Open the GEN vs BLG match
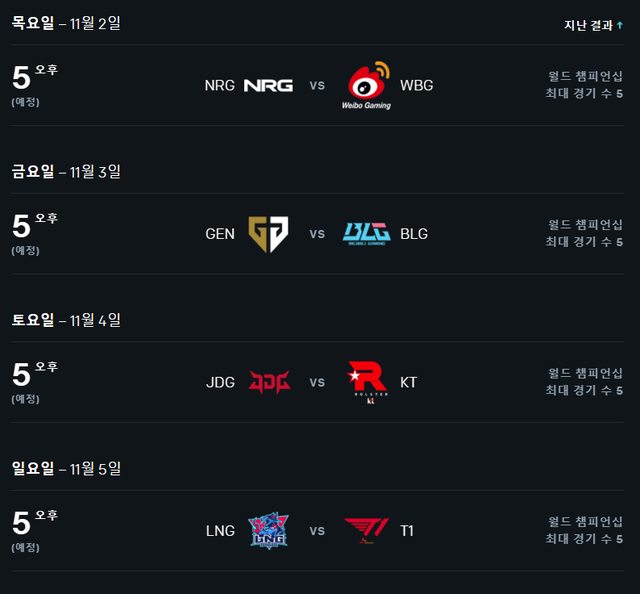This screenshot has width=640, height=594. [x=317, y=234]
